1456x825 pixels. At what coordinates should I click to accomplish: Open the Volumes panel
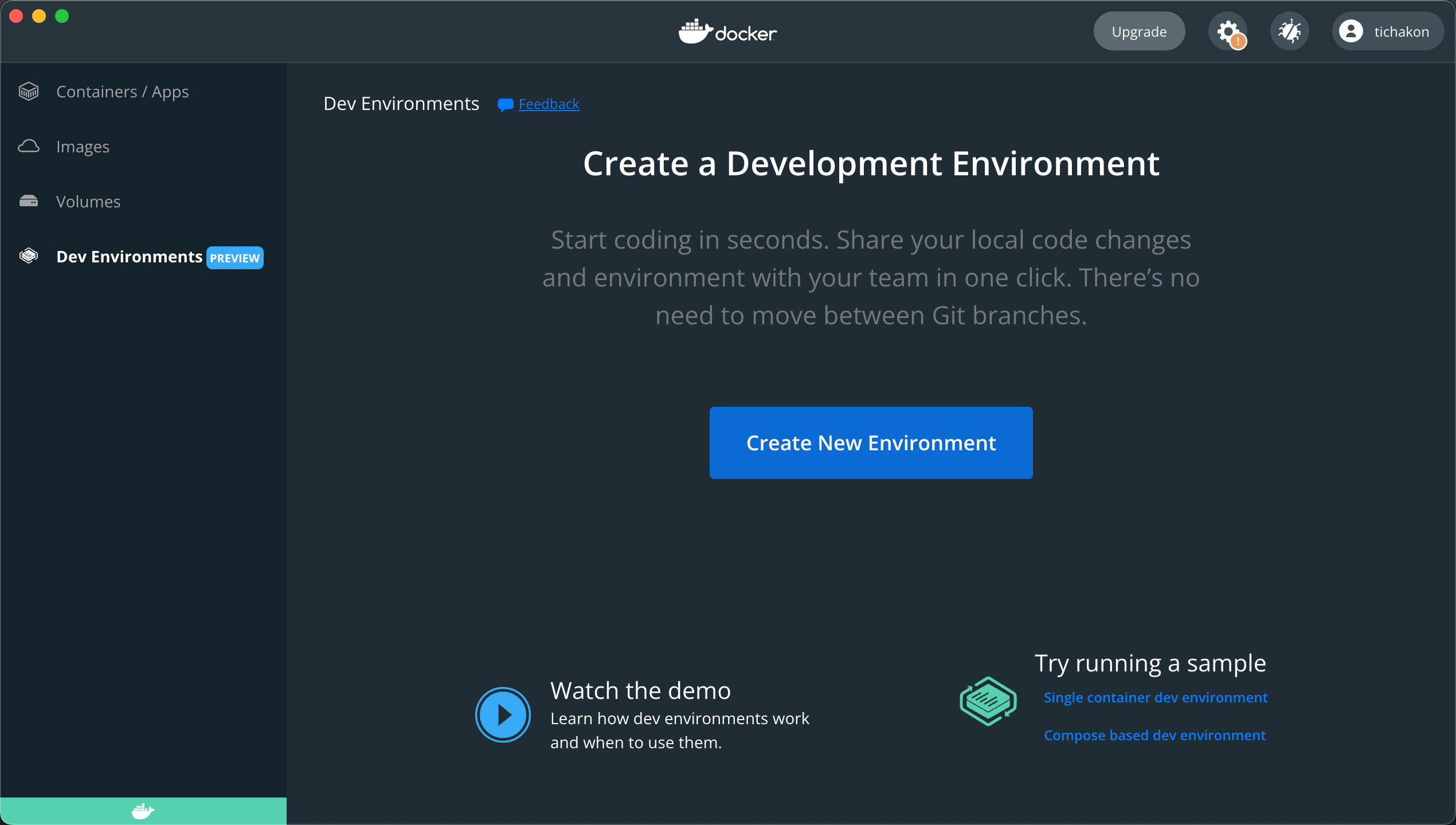tap(88, 201)
